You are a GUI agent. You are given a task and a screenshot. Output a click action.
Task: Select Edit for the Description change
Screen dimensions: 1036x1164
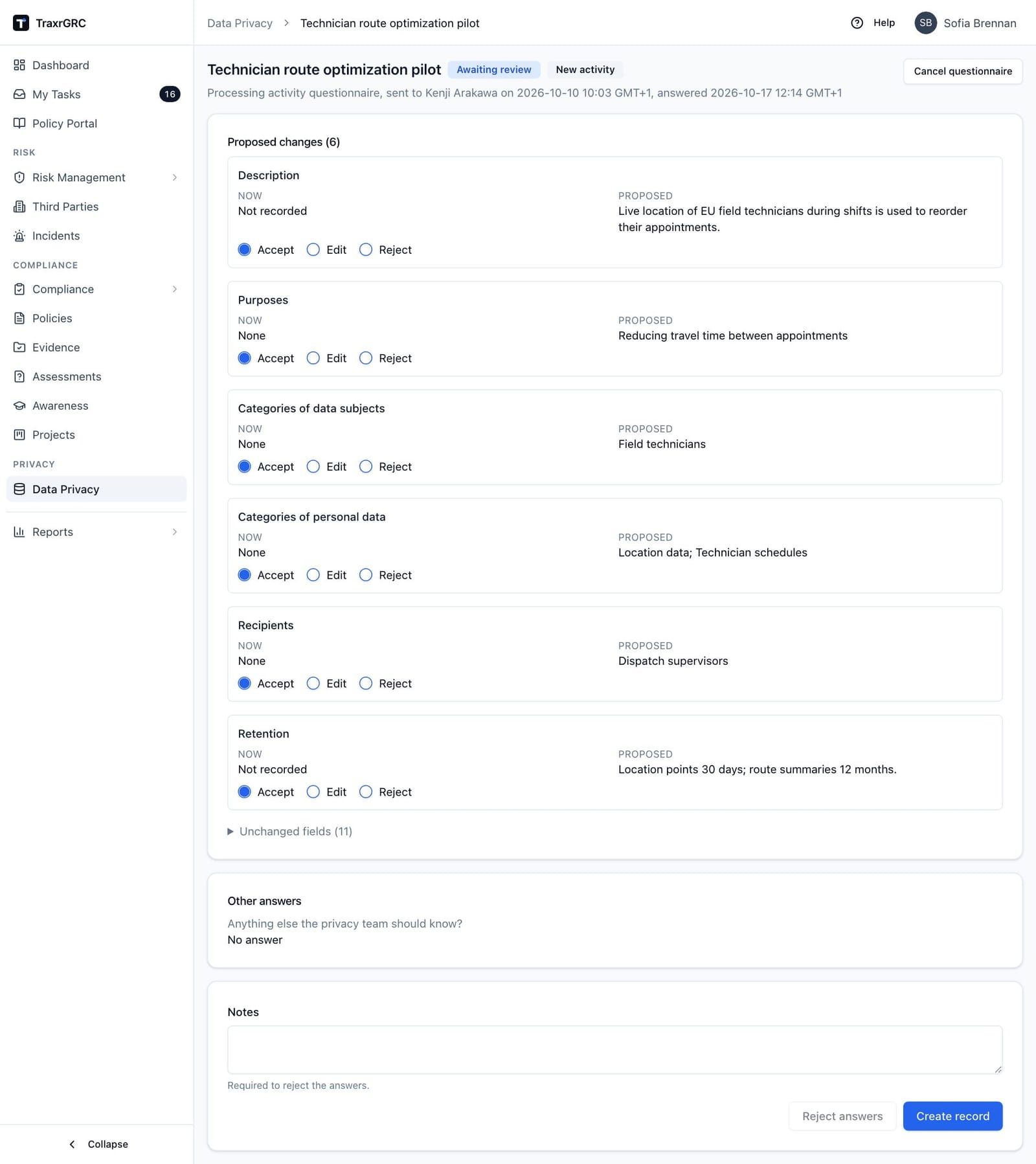pos(313,249)
